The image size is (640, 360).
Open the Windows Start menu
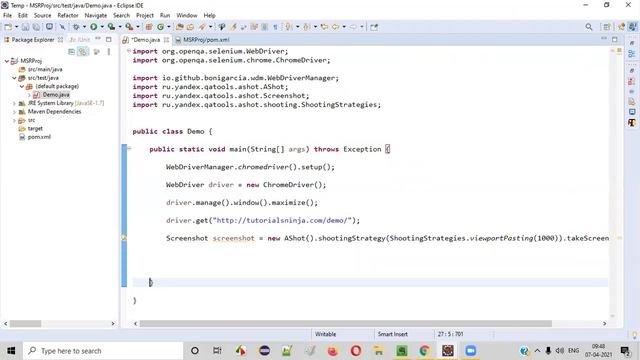[11, 351]
